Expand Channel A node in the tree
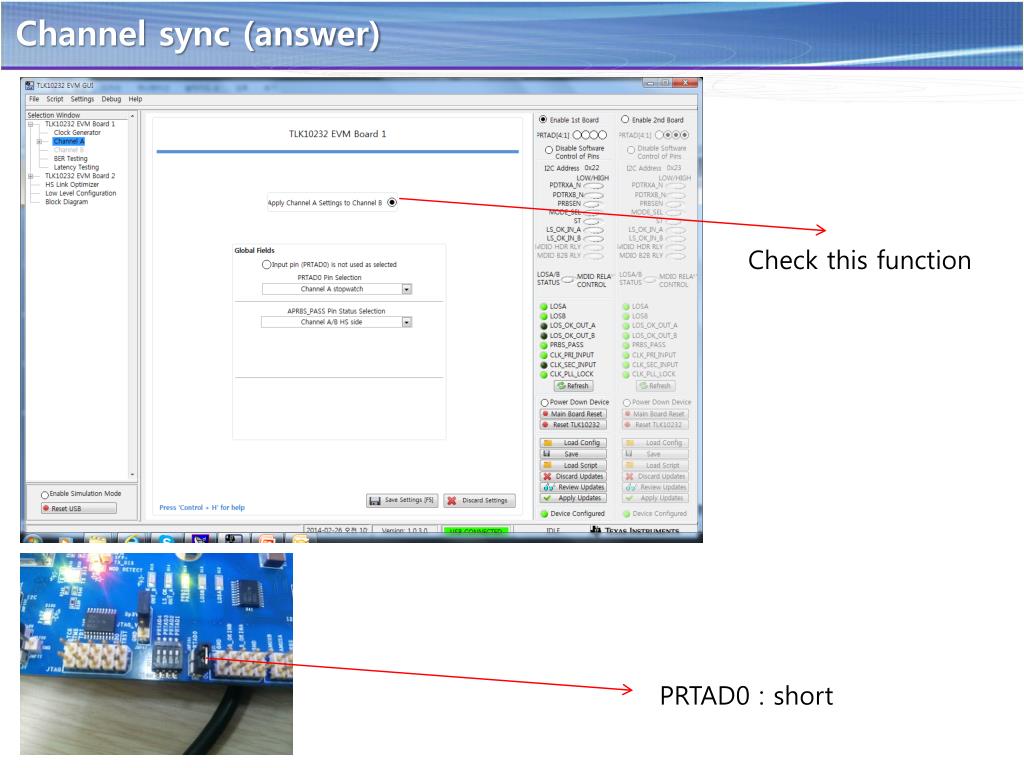 coord(39,142)
